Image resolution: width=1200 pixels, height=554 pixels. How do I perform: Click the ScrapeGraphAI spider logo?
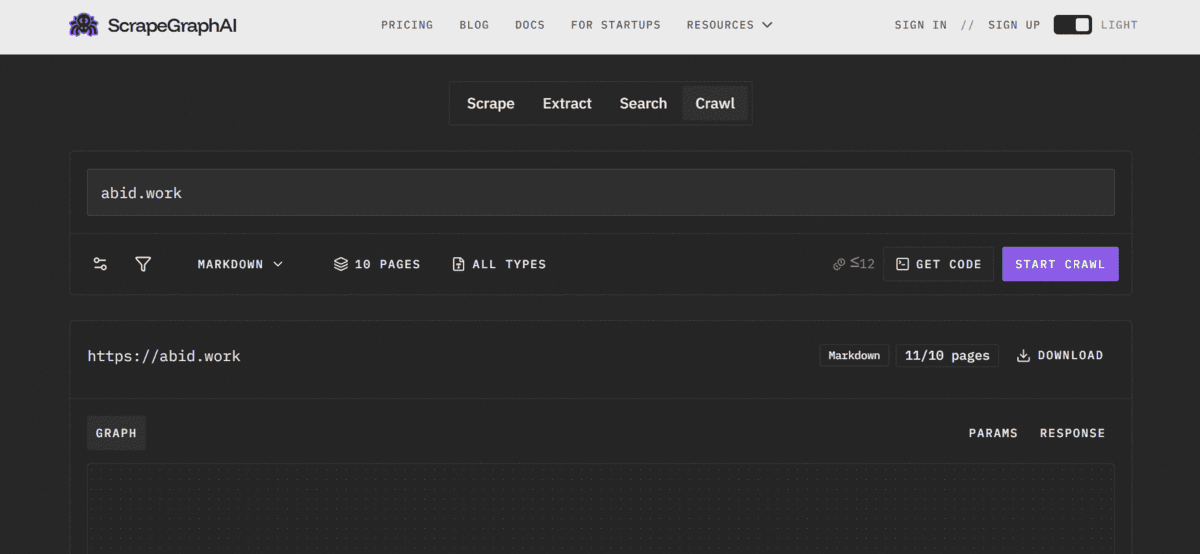(82, 25)
